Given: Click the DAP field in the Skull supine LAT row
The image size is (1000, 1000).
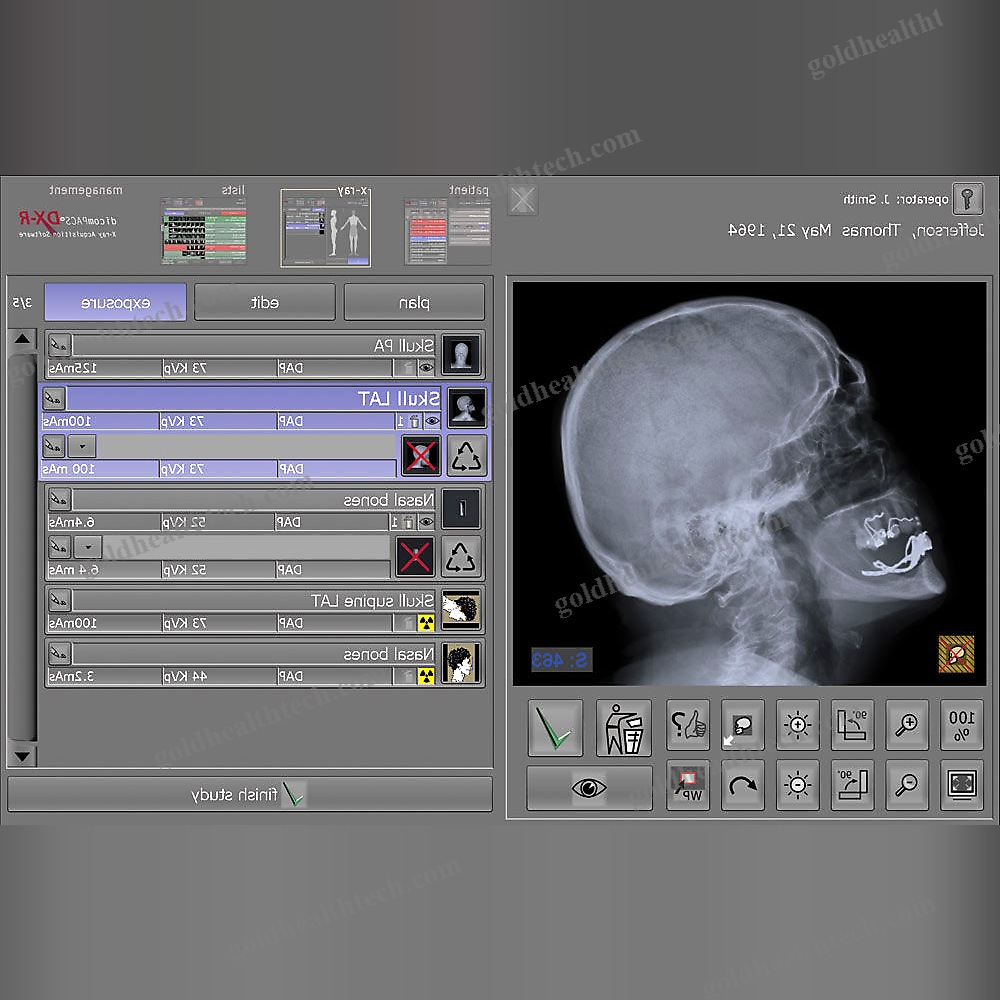Looking at the screenshot, I should (x=334, y=623).
